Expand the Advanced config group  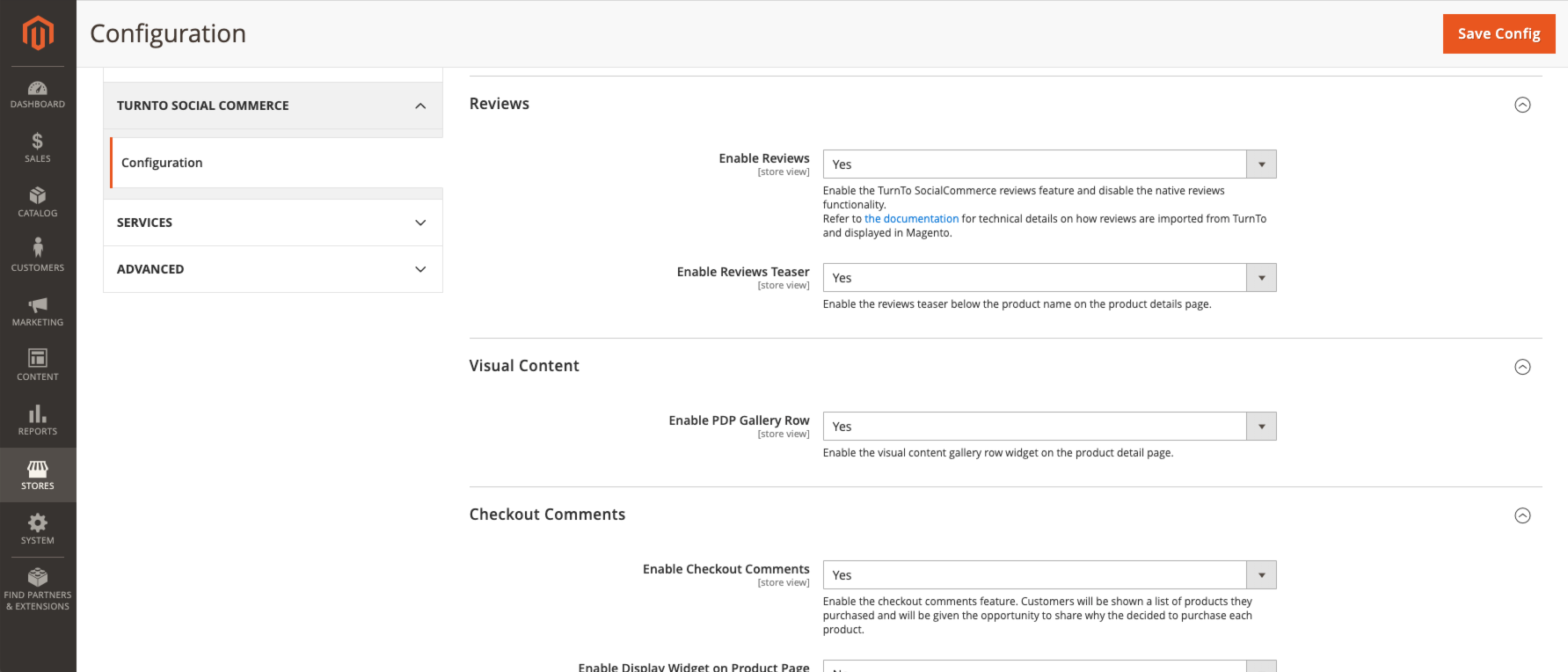(x=273, y=269)
